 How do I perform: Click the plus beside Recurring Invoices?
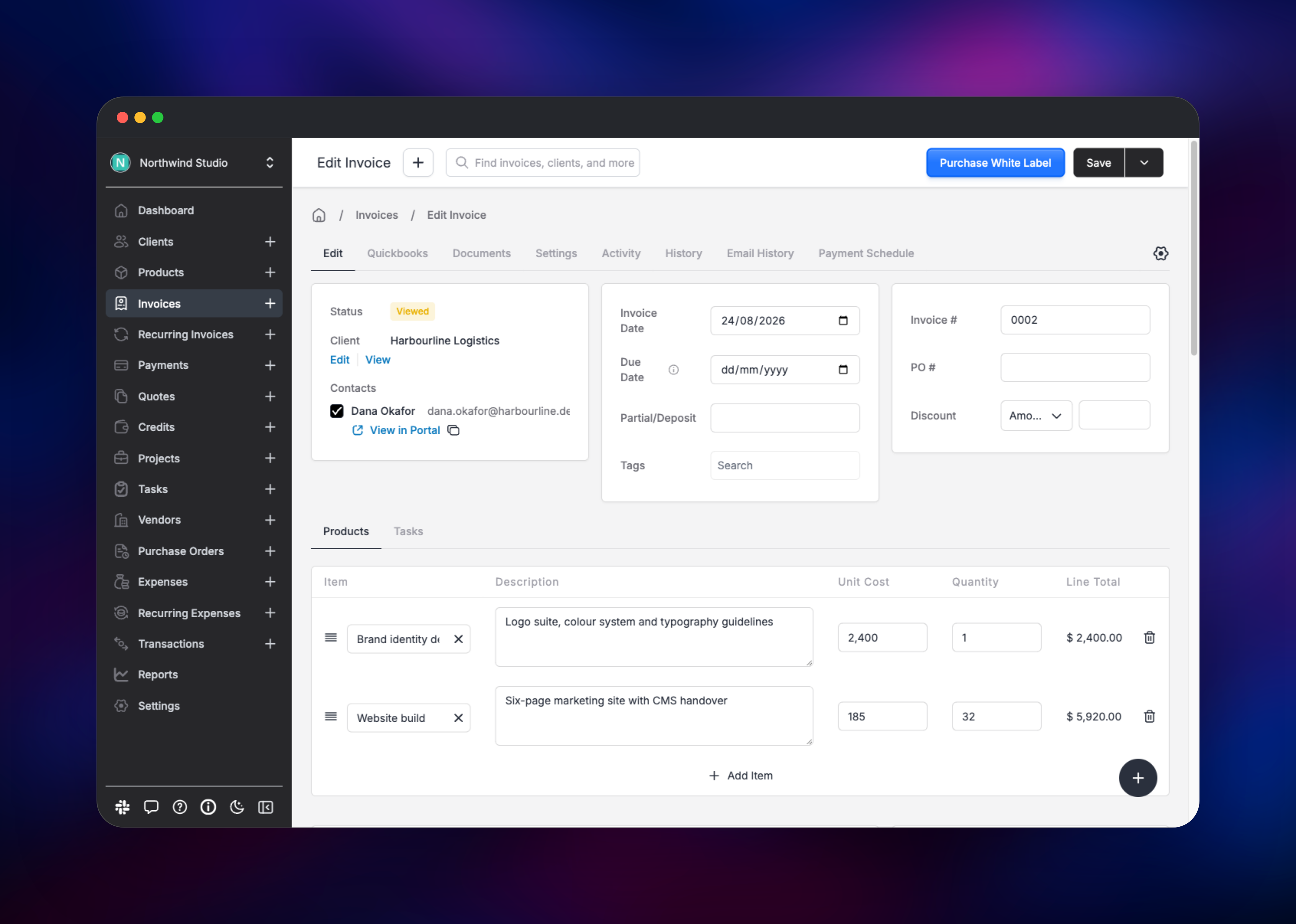270,335
